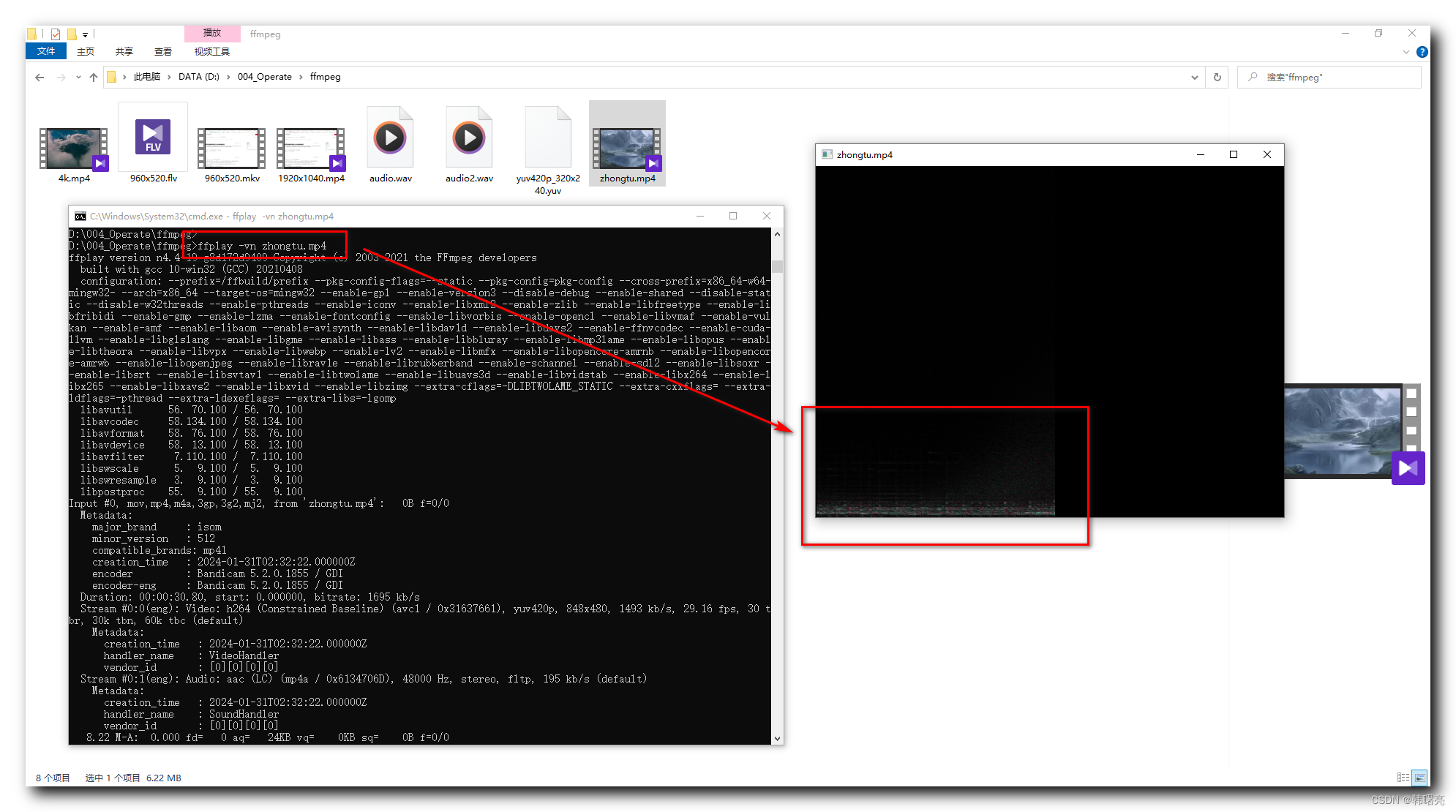1456x812 pixels.
Task: Select the audio.wav file icon
Action: click(390, 138)
